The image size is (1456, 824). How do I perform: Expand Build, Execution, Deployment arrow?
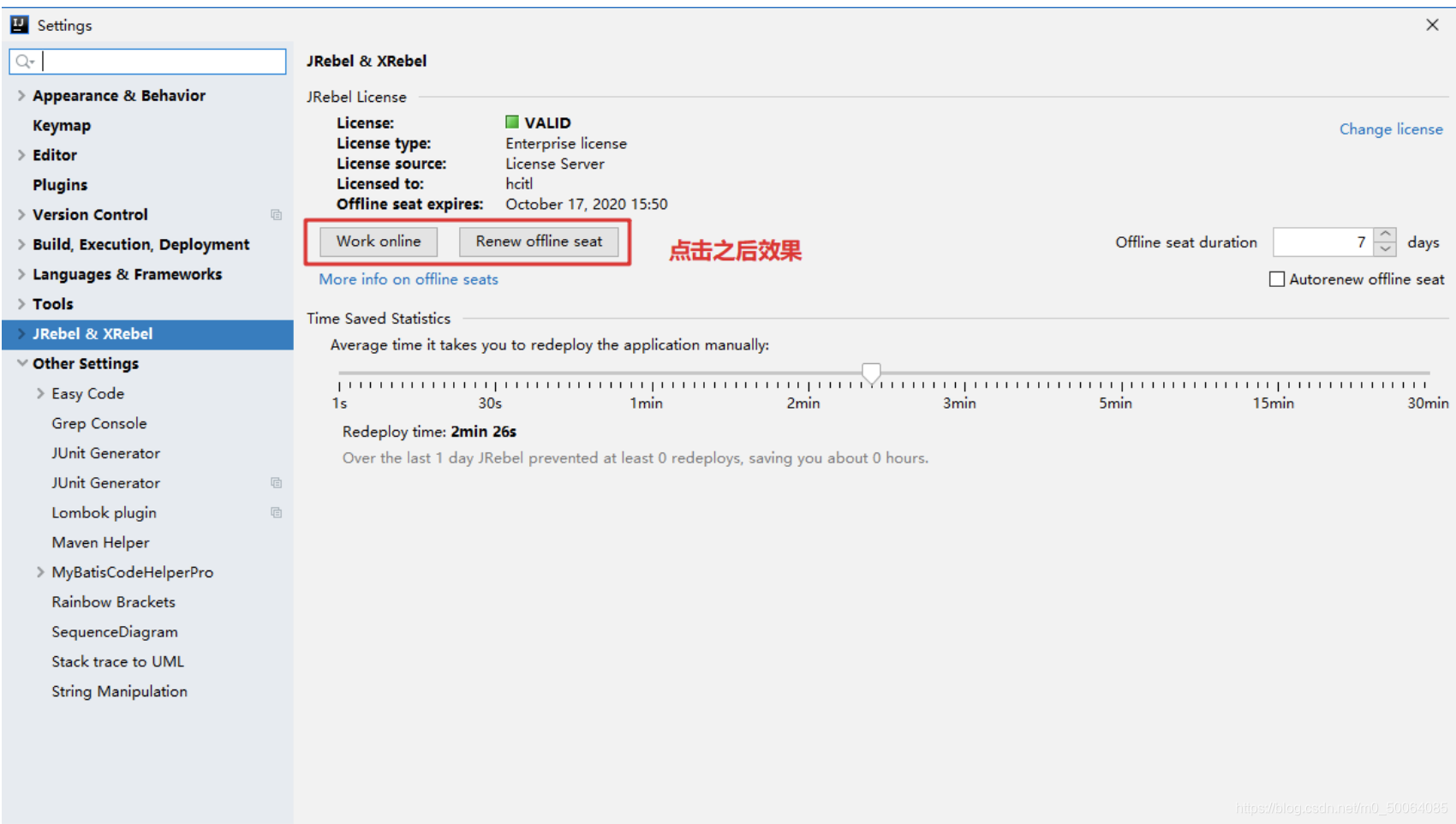[21, 245]
